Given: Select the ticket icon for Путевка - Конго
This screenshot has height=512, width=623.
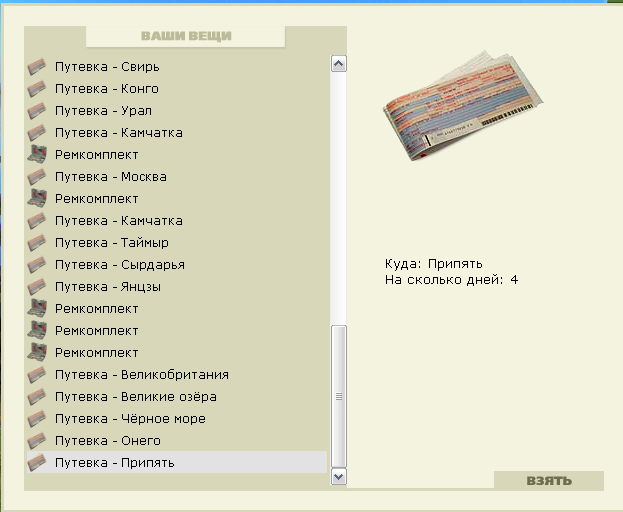Looking at the screenshot, I should coord(37,89).
